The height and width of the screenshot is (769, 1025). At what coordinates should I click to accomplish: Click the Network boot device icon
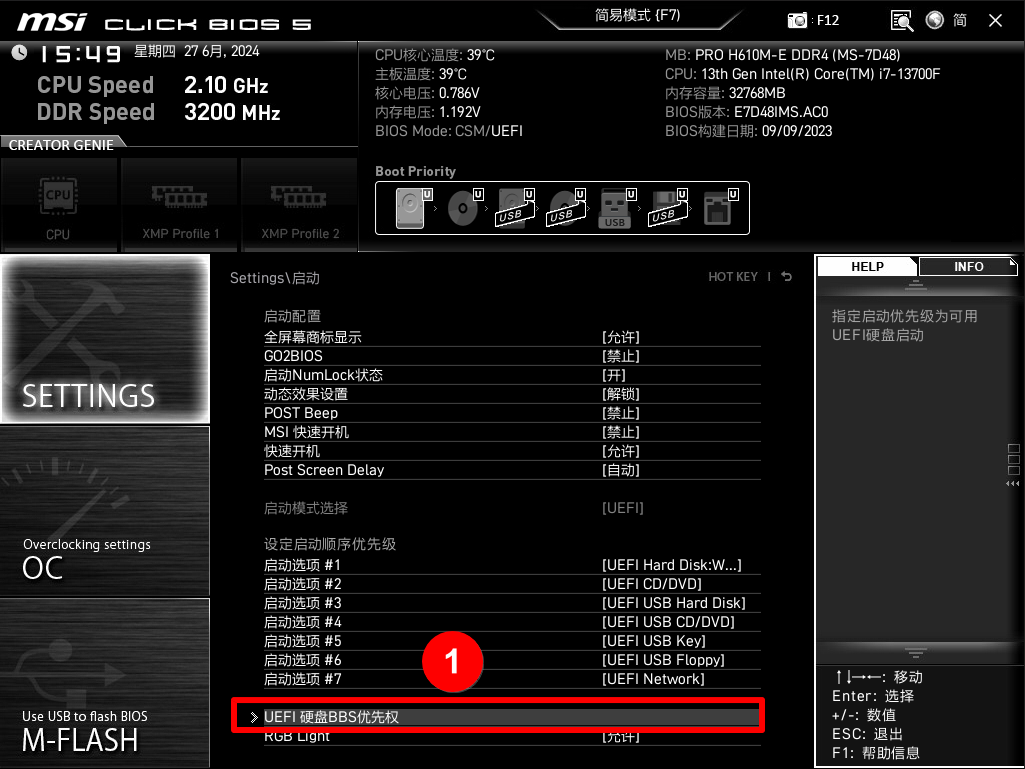pyautogui.click(x=716, y=207)
